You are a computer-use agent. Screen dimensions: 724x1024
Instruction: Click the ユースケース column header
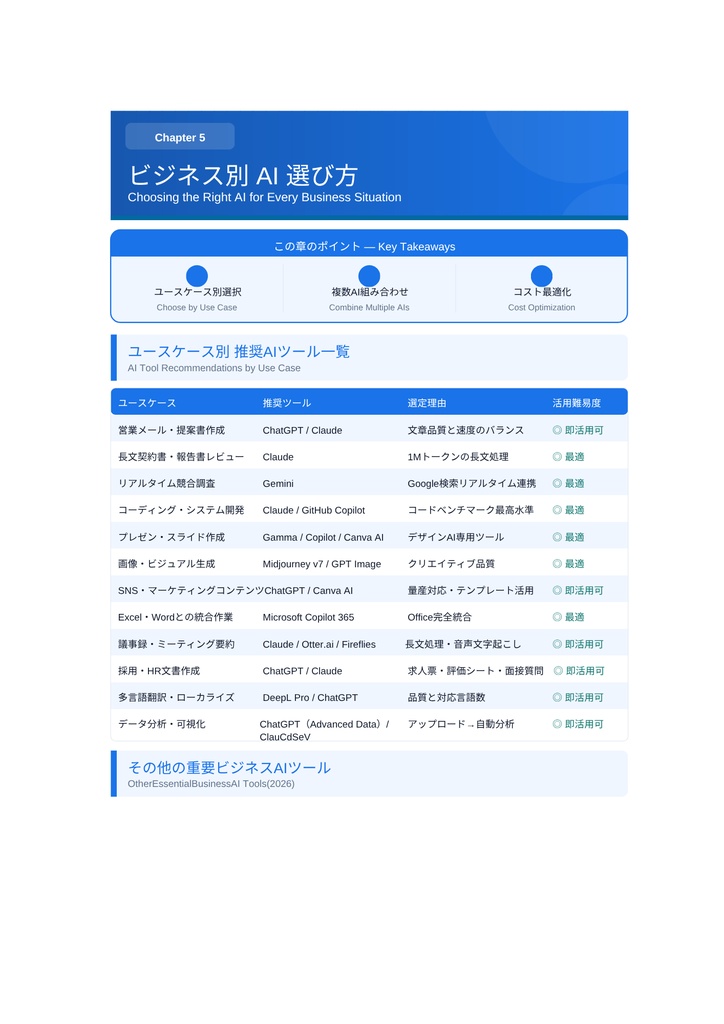[x=147, y=403]
